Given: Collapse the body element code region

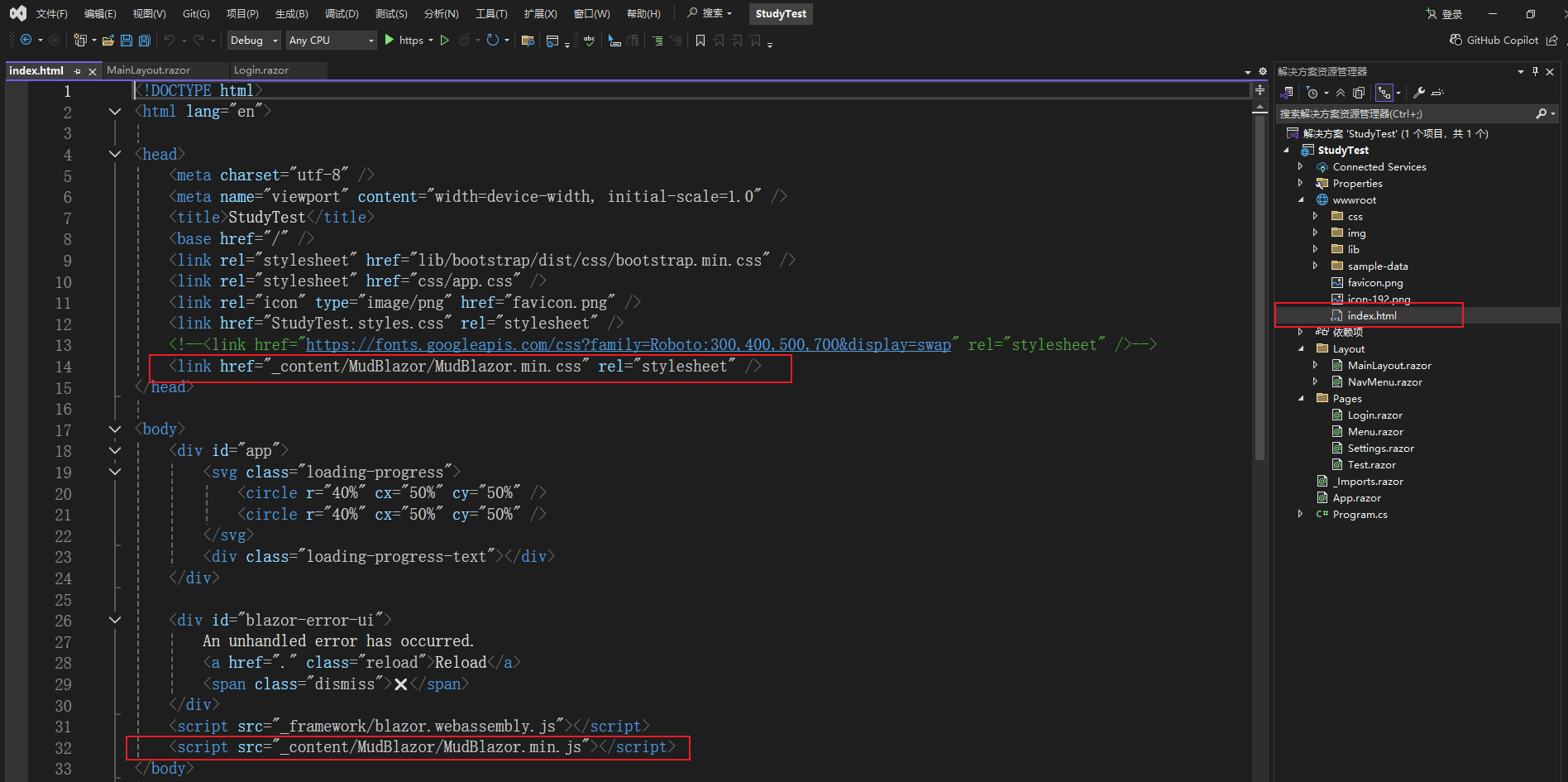Looking at the screenshot, I should pyautogui.click(x=115, y=429).
